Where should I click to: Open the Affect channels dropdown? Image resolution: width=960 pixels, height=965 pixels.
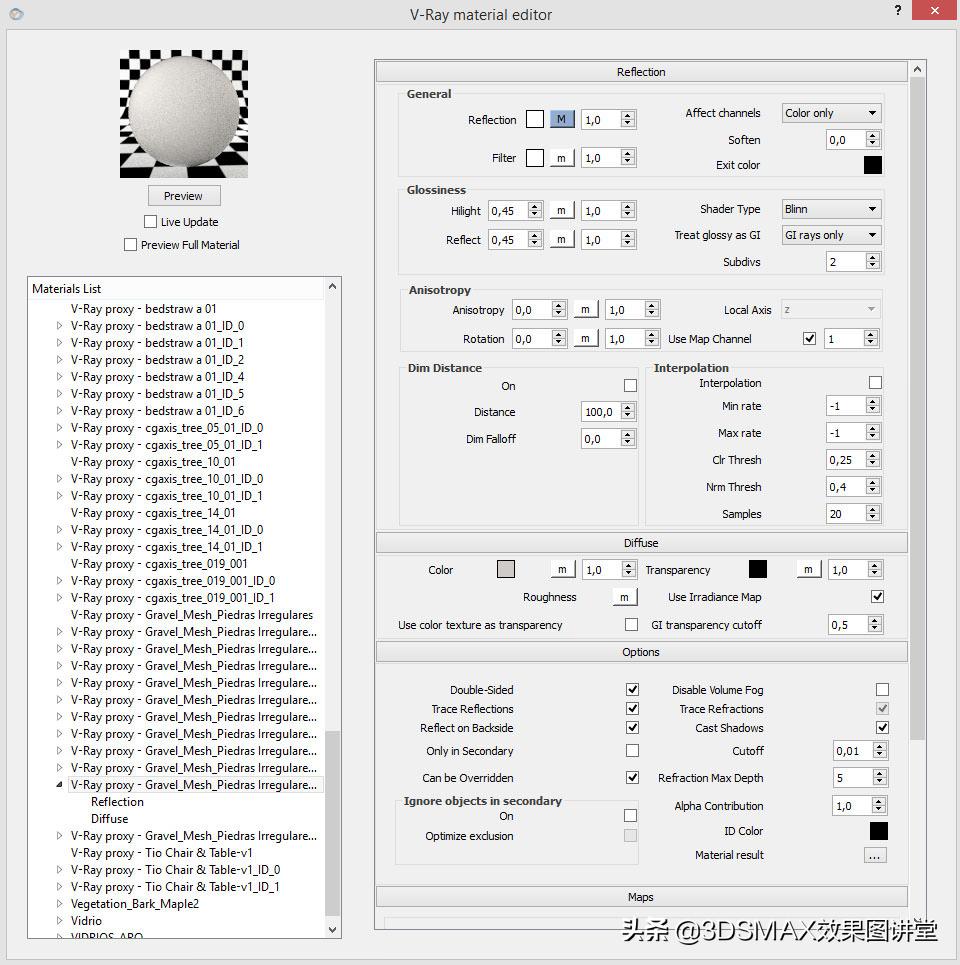(830, 113)
